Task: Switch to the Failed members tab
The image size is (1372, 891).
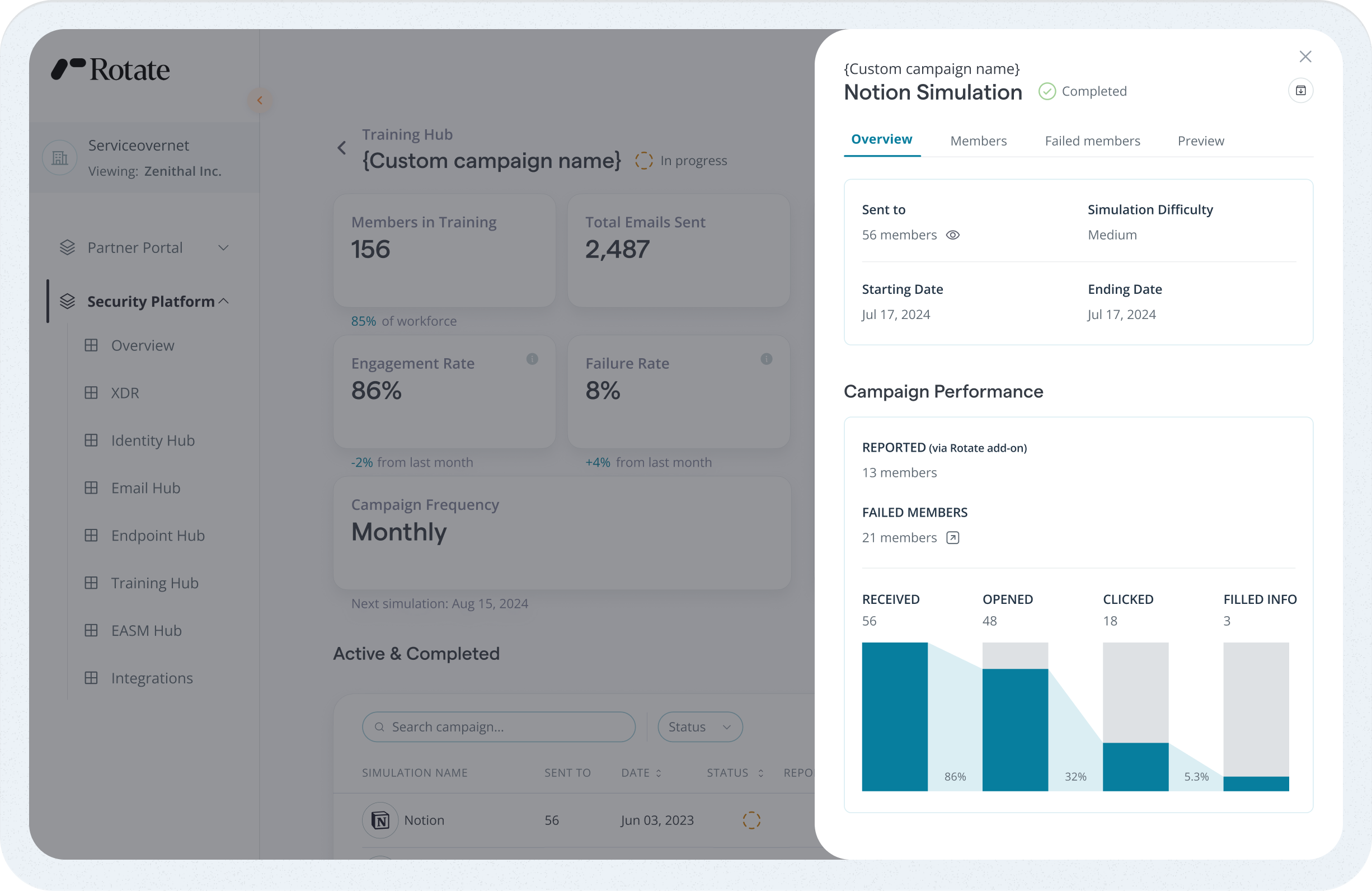Action: [1092, 141]
